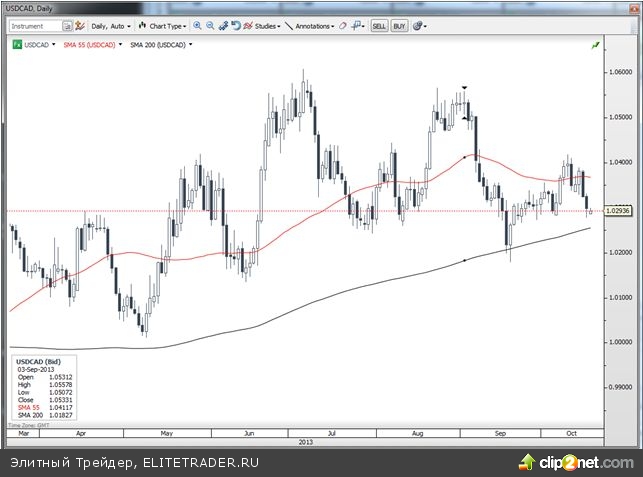Click the current price label 1.02936
This screenshot has height=477, width=643.
(x=619, y=211)
